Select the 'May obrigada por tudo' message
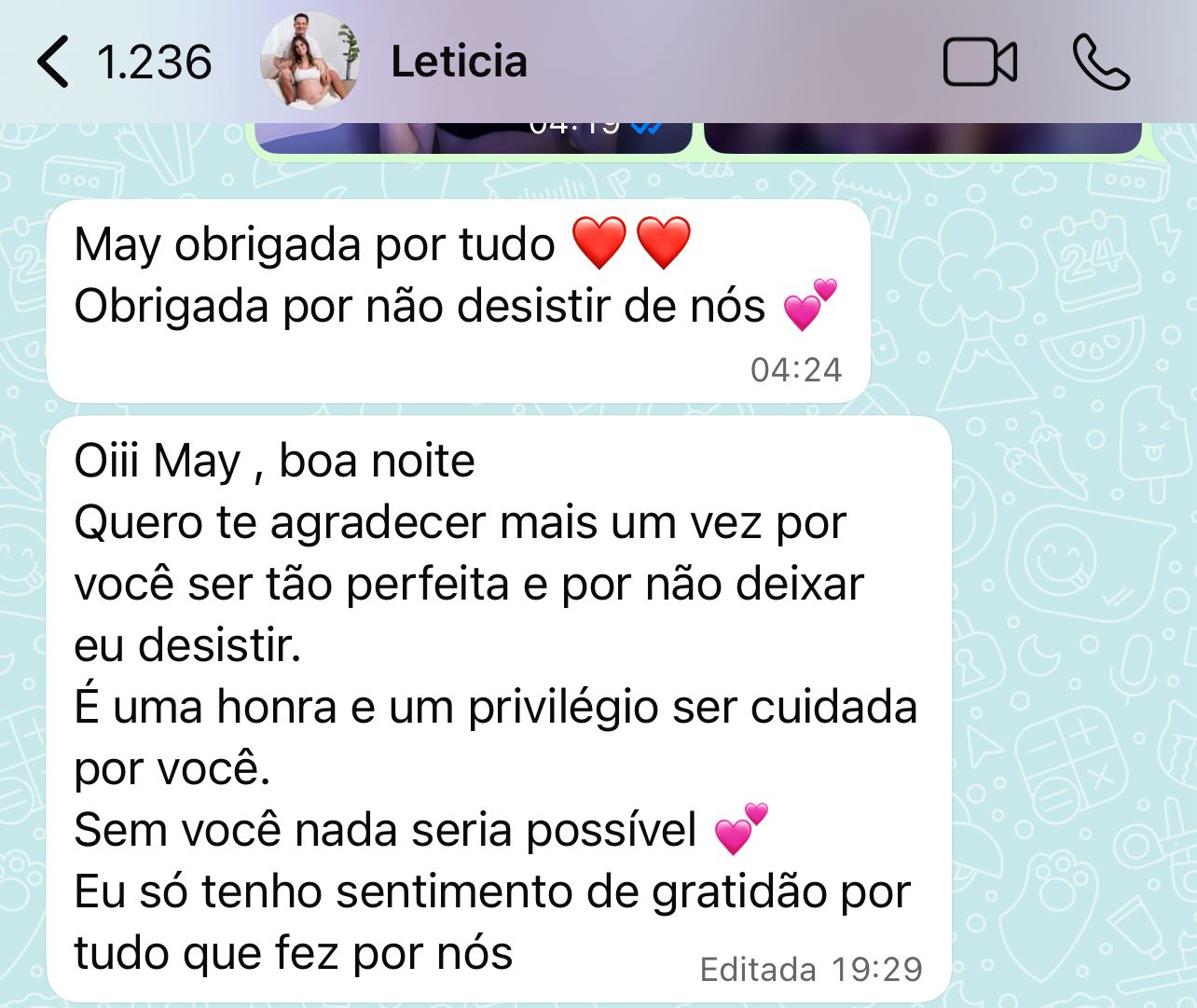Image resolution: width=1197 pixels, height=1008 pixels. [x=459, y=301]
